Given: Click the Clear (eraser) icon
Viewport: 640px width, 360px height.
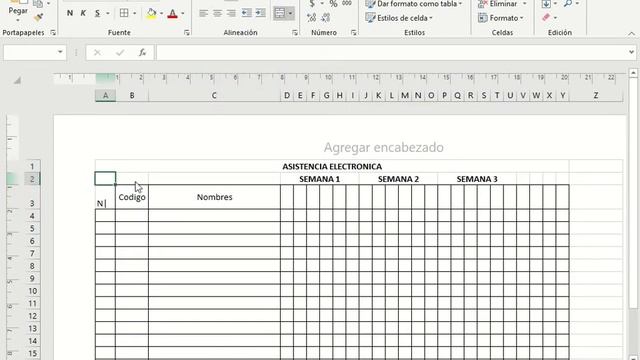Looking at the screenshot, I should (546, 17).
